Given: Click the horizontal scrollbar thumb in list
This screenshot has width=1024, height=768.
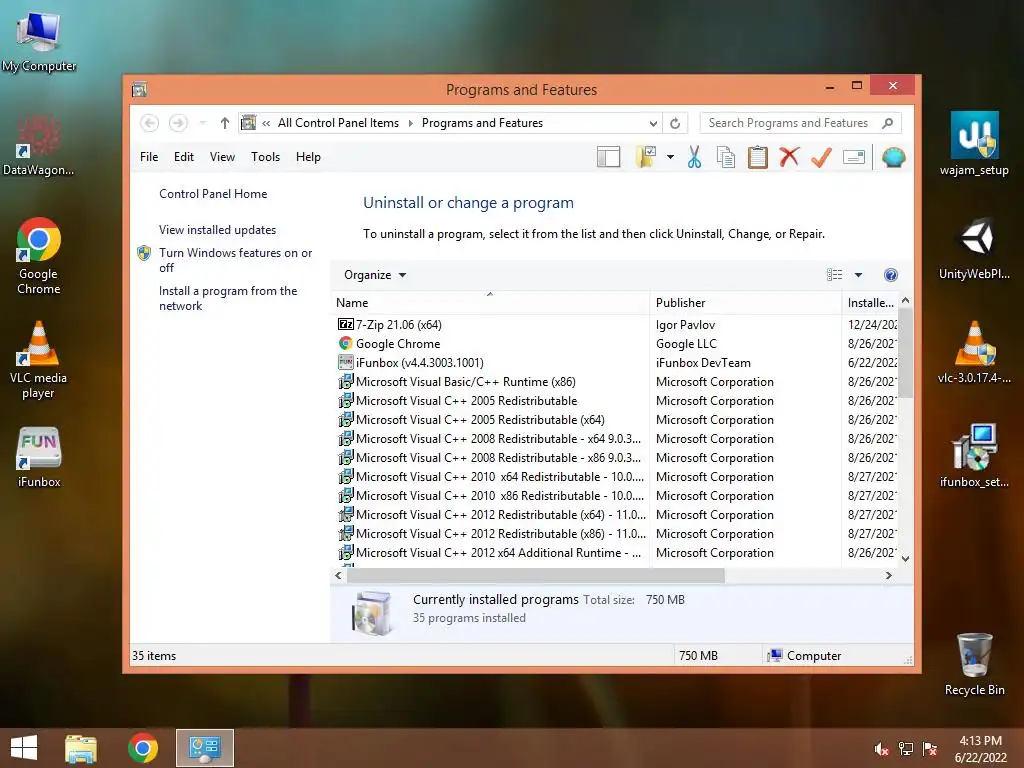Looking at the screenshot, I should (536, 575).
